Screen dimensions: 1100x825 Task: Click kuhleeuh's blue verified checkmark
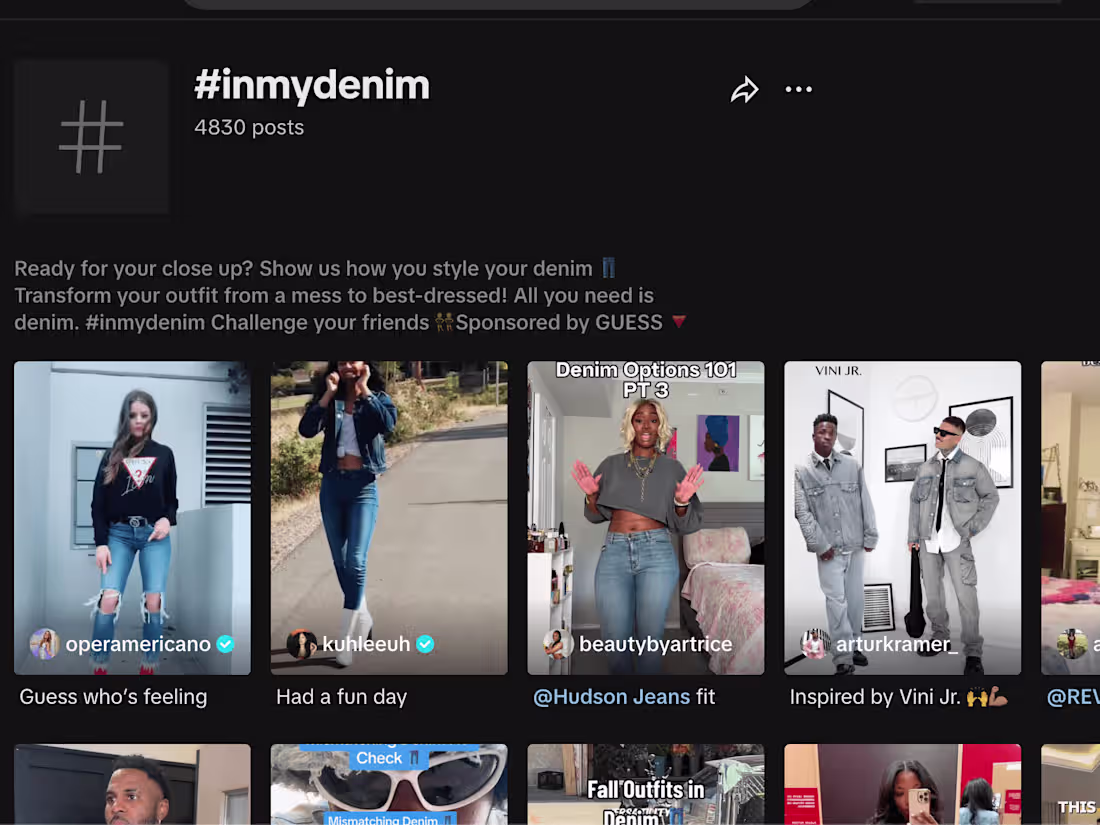coord(425,644)
